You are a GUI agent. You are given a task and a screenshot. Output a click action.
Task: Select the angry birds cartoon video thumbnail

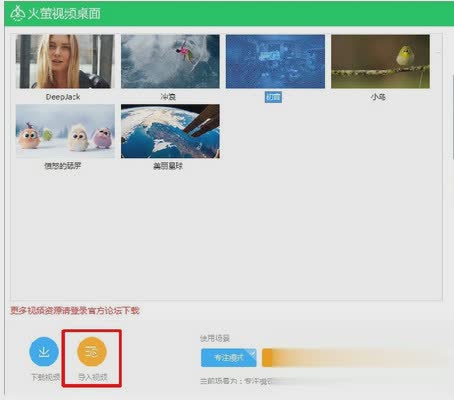(65, 131)
